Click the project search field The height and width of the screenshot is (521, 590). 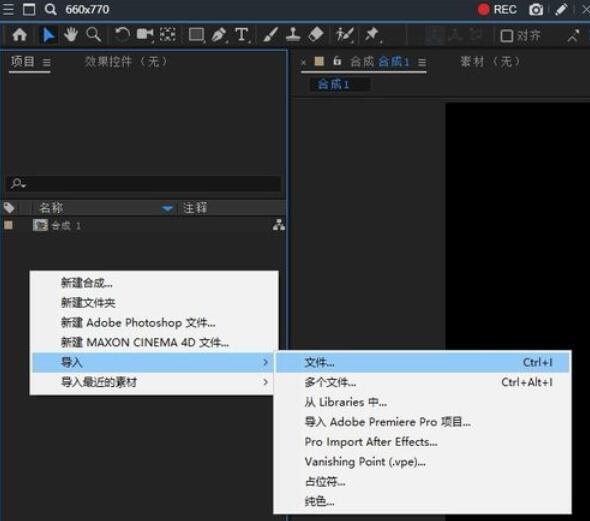144,184
